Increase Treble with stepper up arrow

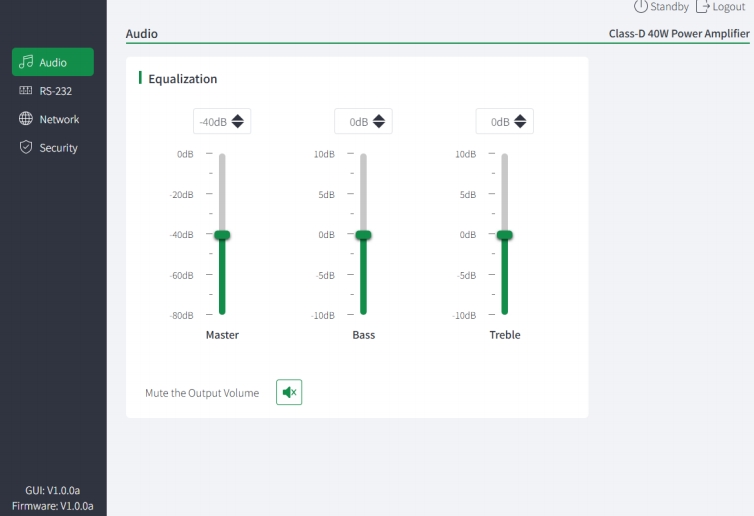520,117
